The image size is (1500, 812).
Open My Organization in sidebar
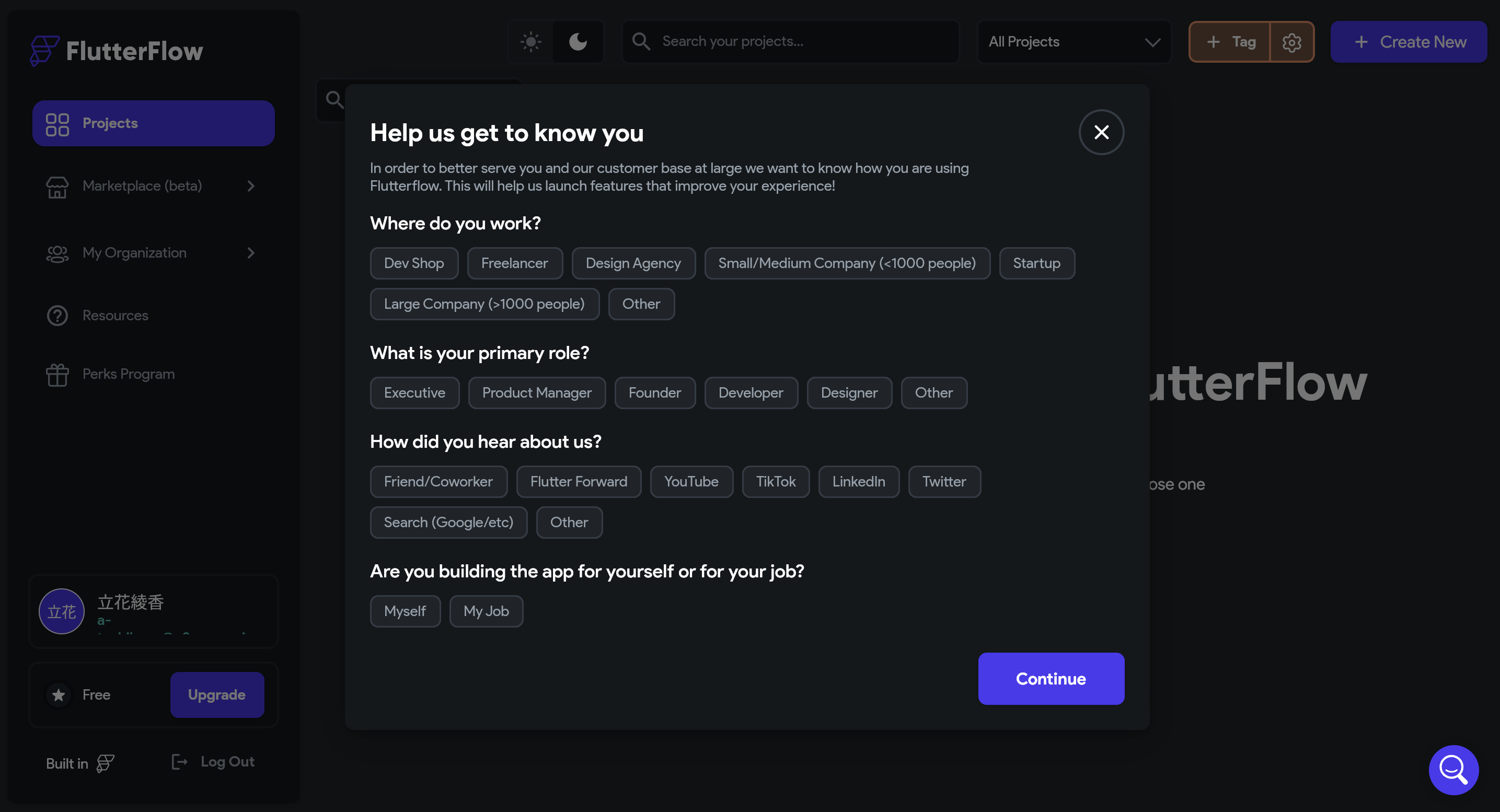(154, 253)
